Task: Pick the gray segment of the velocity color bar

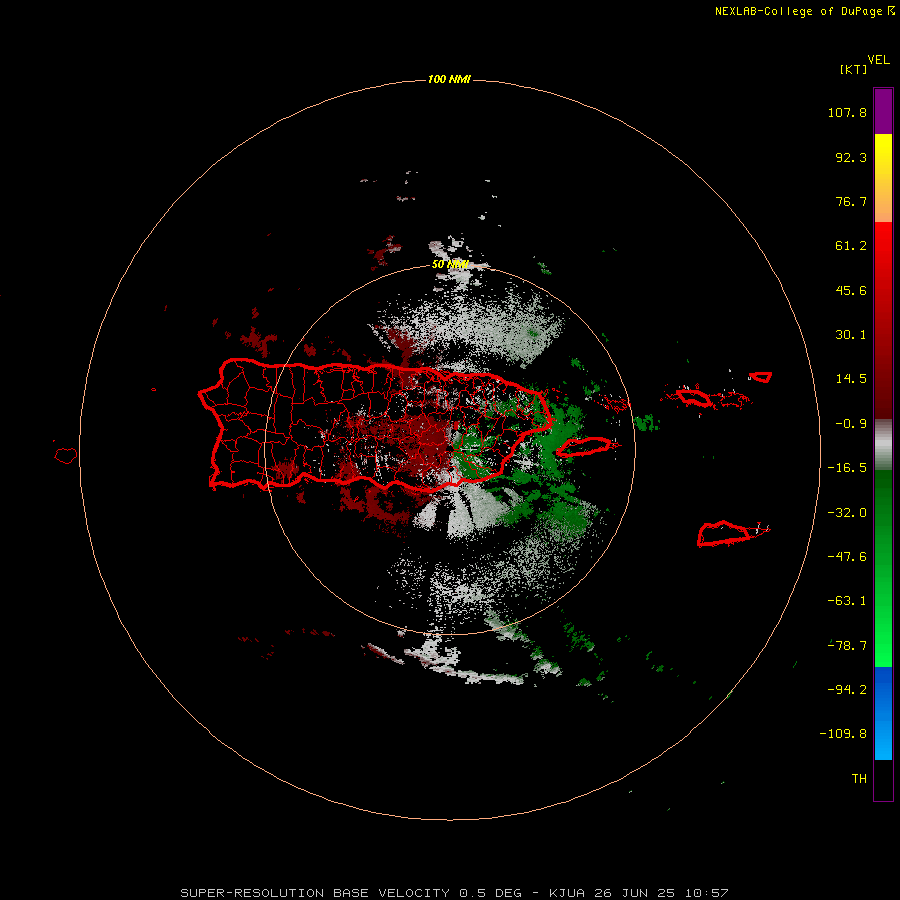Action: tap(883, 443)
